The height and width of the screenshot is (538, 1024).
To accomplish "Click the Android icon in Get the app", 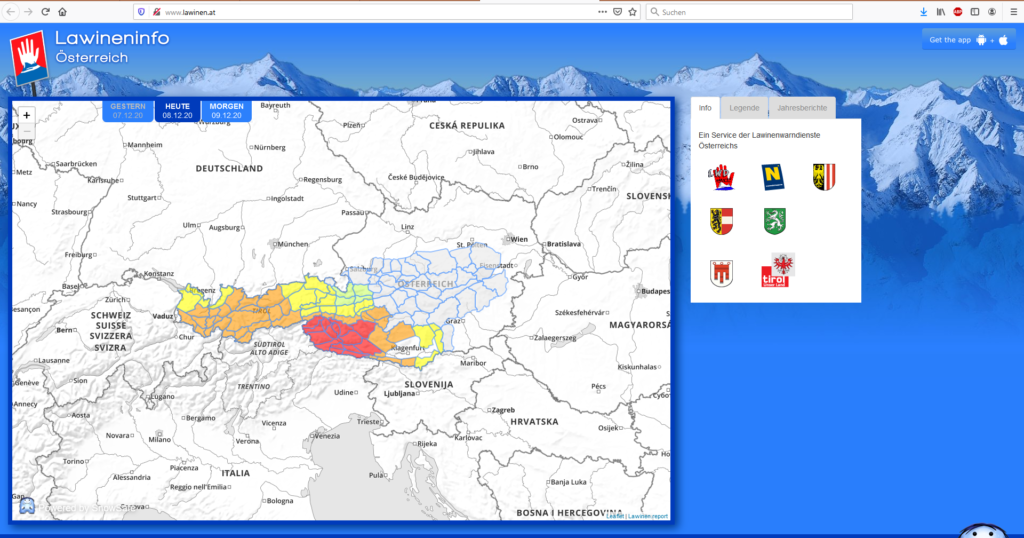I will coord(981,40).
